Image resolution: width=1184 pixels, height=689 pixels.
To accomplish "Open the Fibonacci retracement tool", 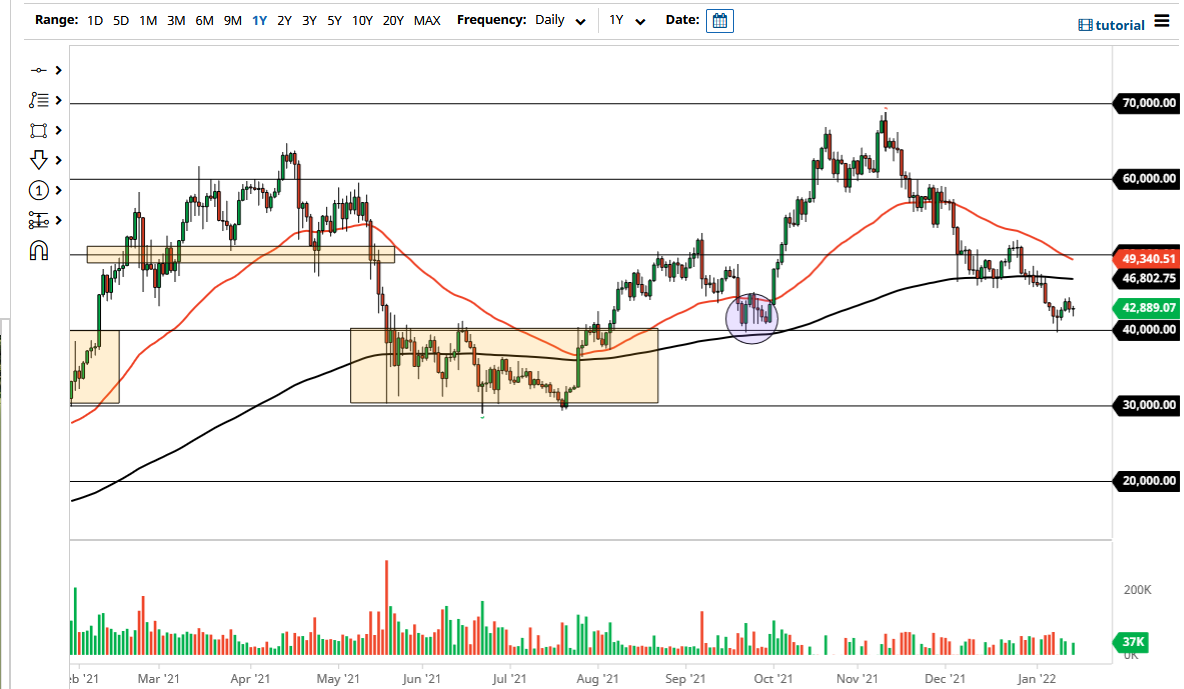I will coord(40,100).
